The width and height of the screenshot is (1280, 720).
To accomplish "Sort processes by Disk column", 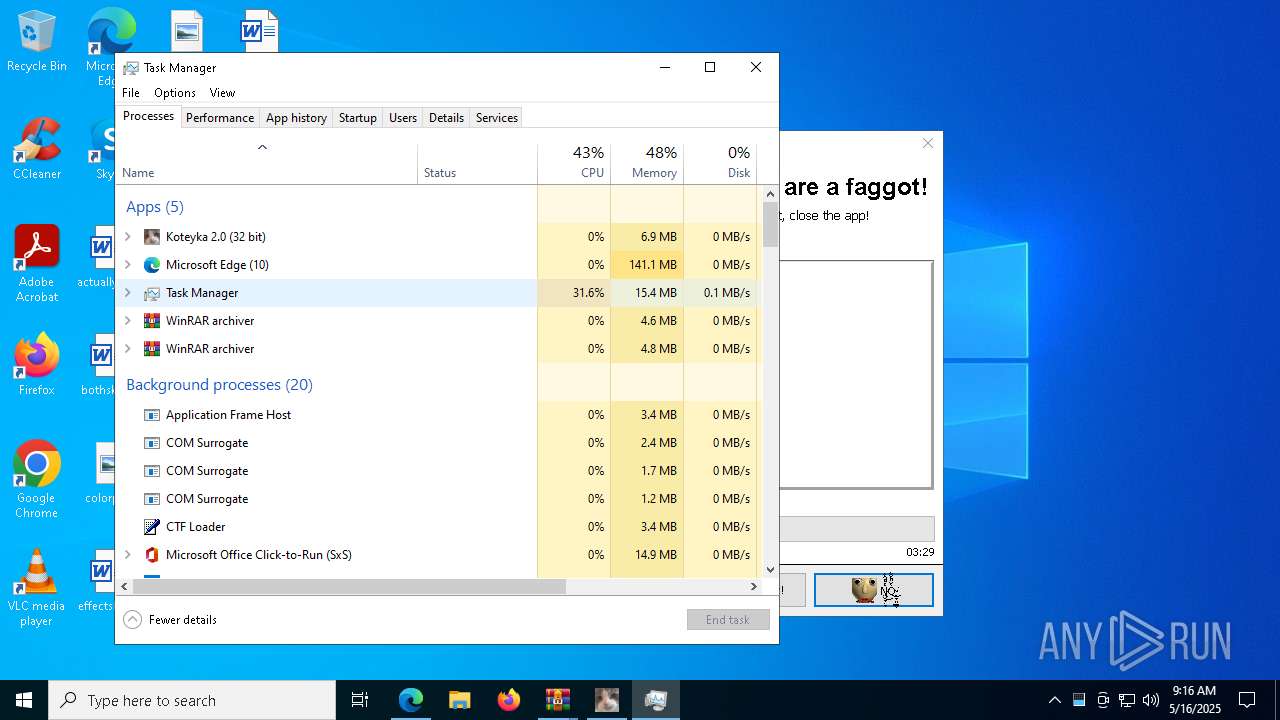I will tap(720, 164).
